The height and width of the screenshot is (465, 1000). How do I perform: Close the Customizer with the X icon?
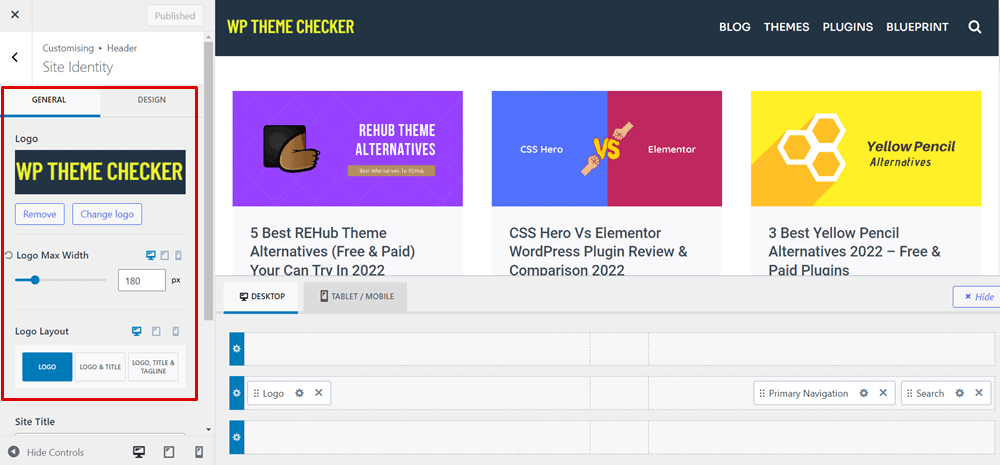coord(14,15)
